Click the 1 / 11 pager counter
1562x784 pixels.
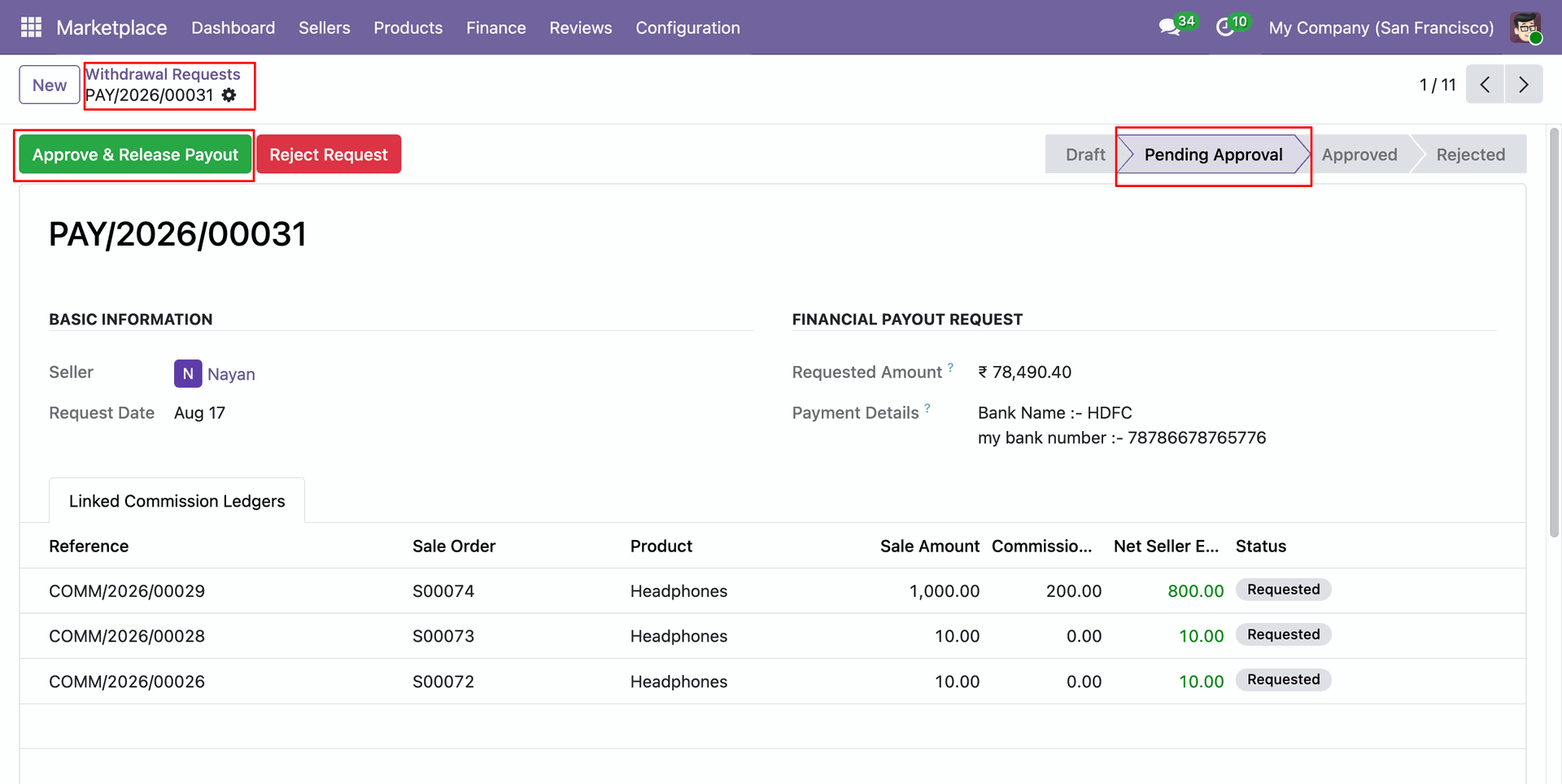[1438, 85]
